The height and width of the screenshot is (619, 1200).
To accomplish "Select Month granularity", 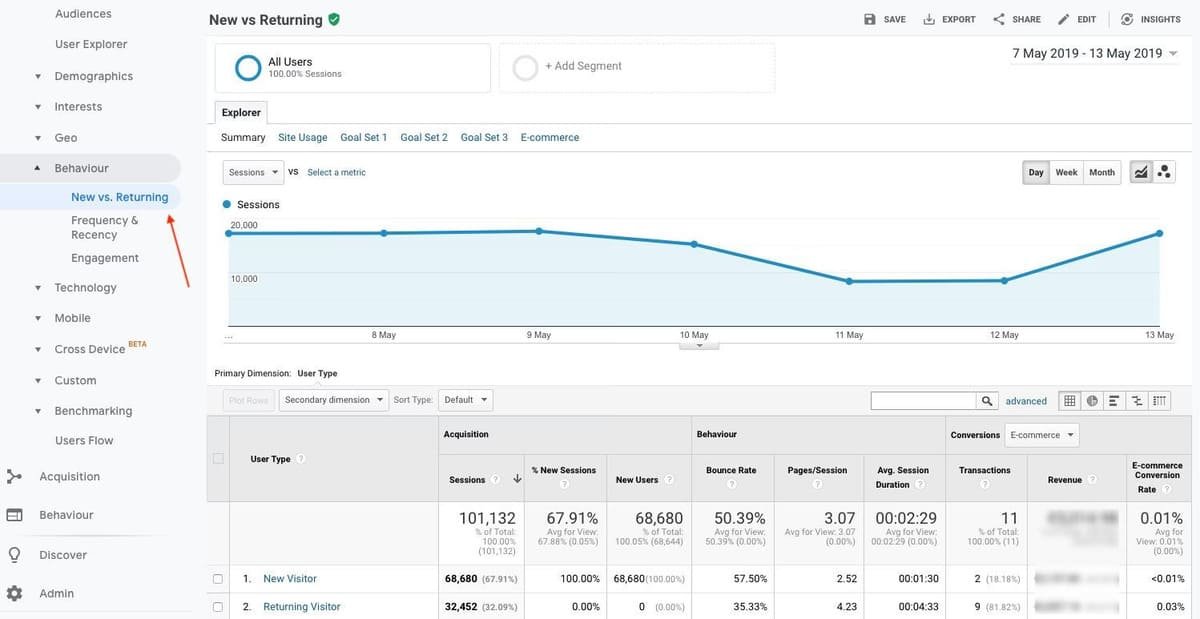I will point(1102,172).
